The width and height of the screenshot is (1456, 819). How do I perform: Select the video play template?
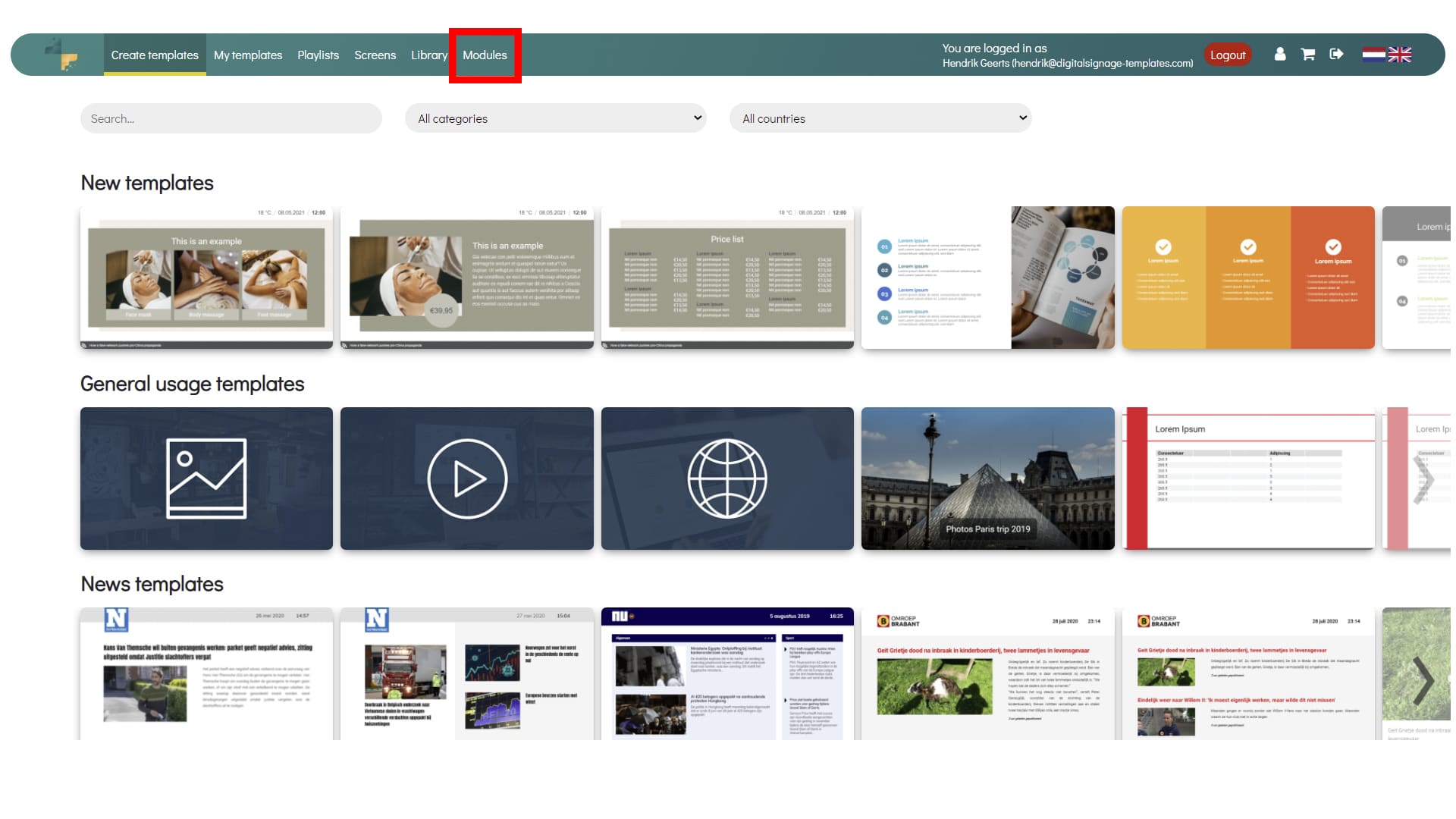click(x=467, y=479)
